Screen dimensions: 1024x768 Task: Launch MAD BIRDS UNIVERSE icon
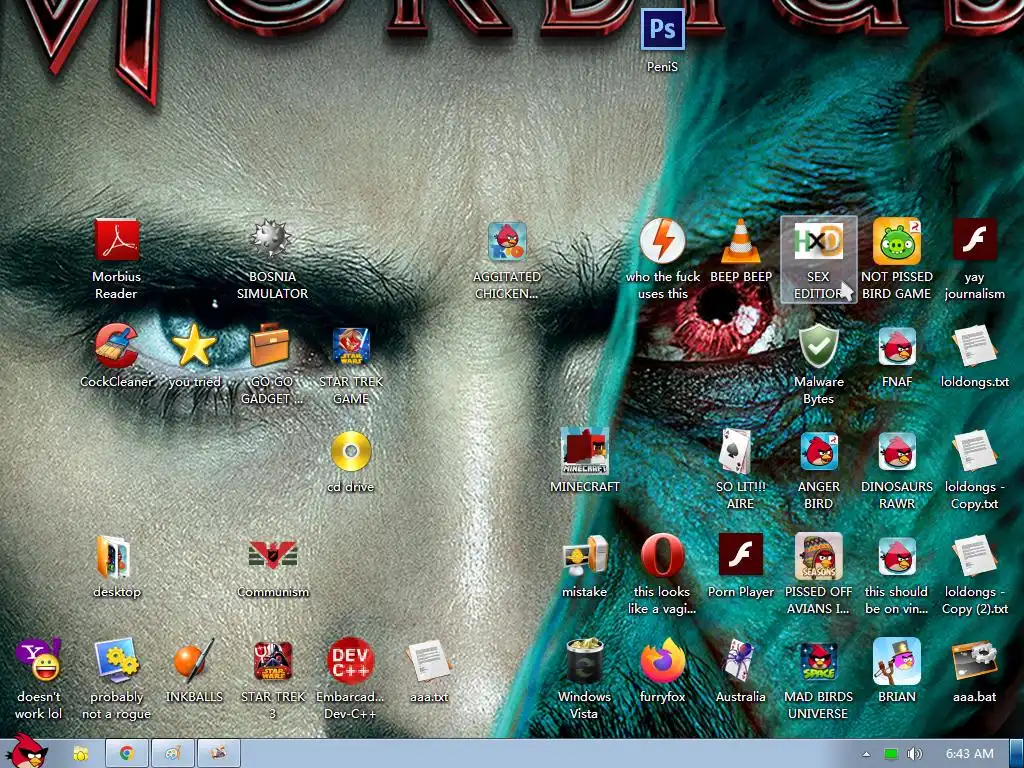click(818, 660)
